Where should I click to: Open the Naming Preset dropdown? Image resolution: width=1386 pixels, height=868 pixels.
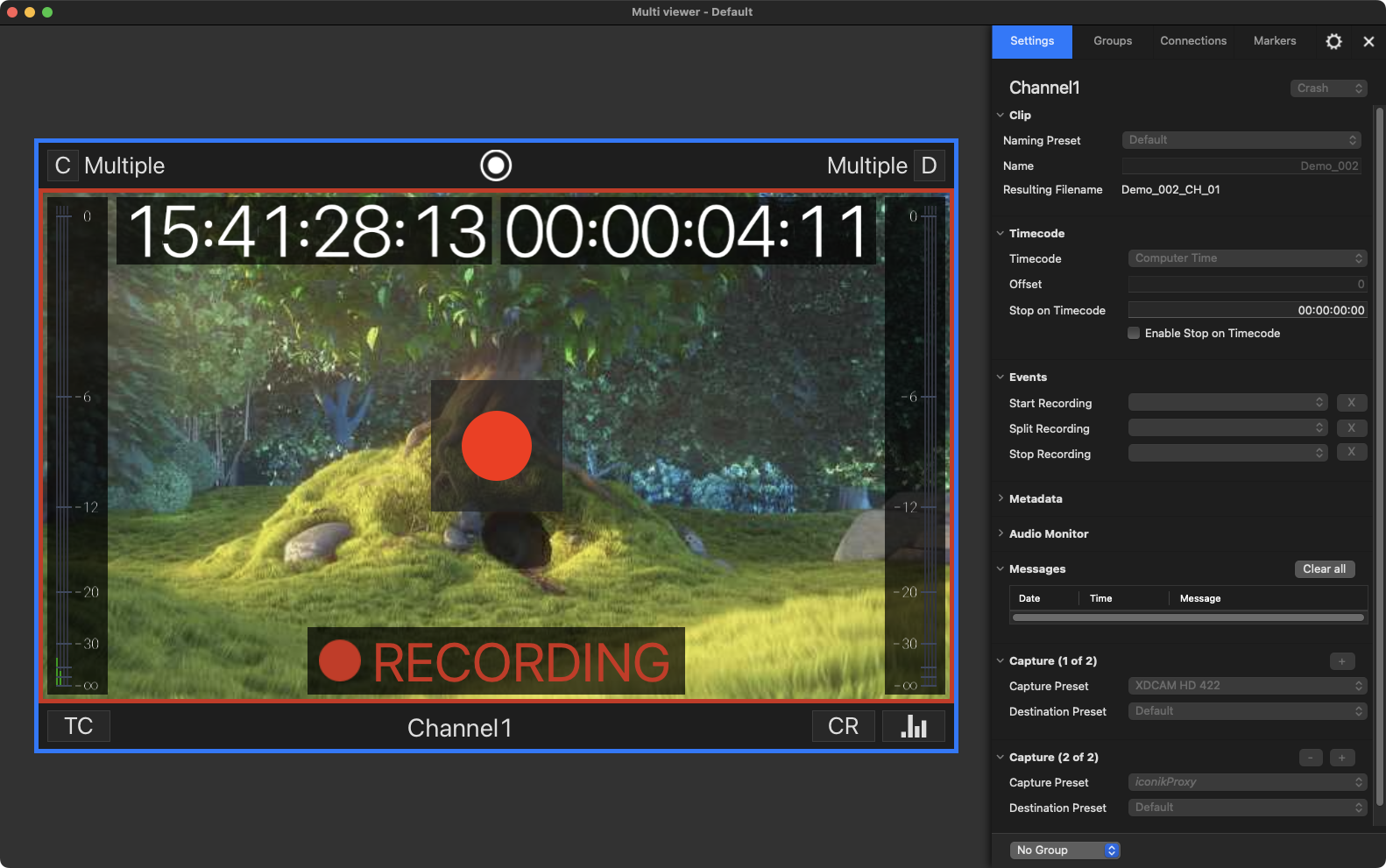(1241, 140)
